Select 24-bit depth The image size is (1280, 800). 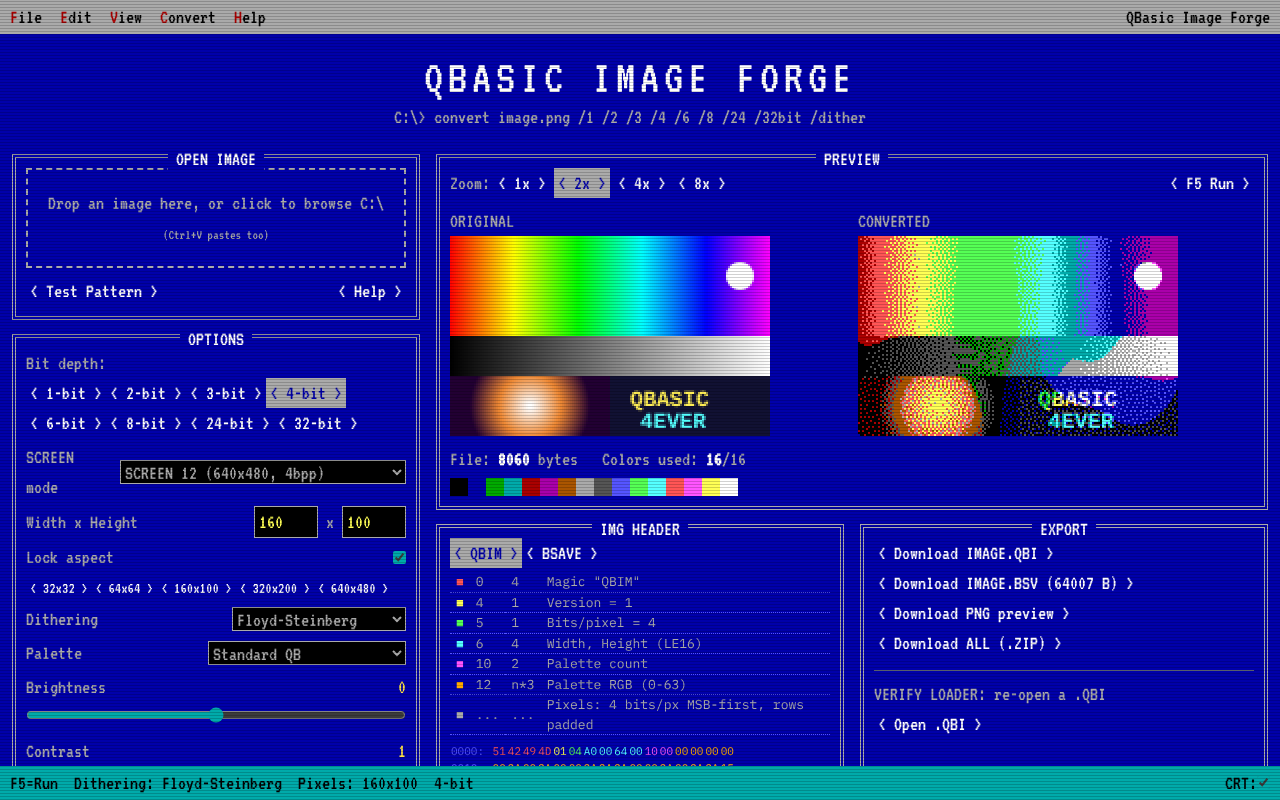(230, 423)
